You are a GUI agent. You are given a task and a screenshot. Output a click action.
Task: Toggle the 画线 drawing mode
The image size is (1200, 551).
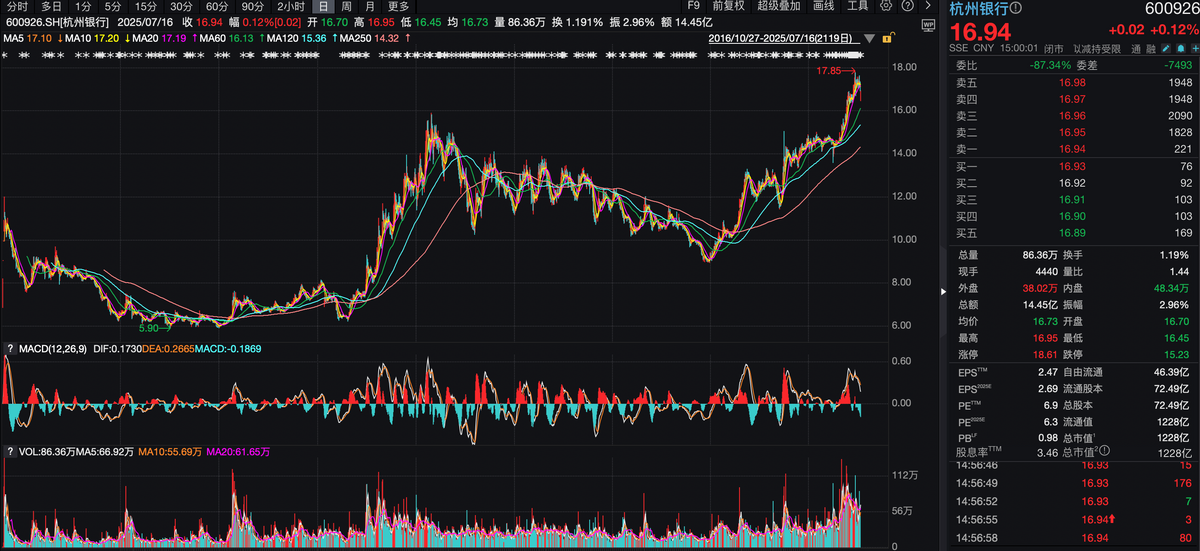823,6
